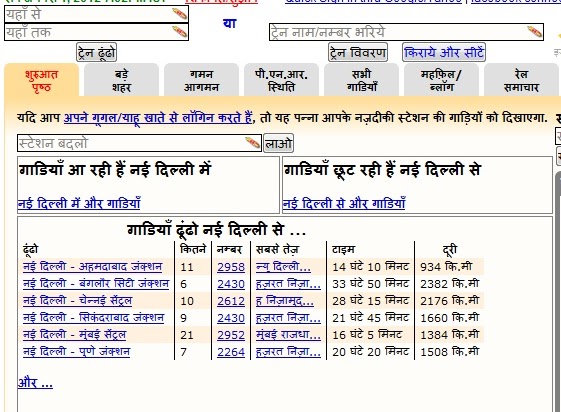Open train number 2952 link

pyautogui.click(x=231, y=335)
